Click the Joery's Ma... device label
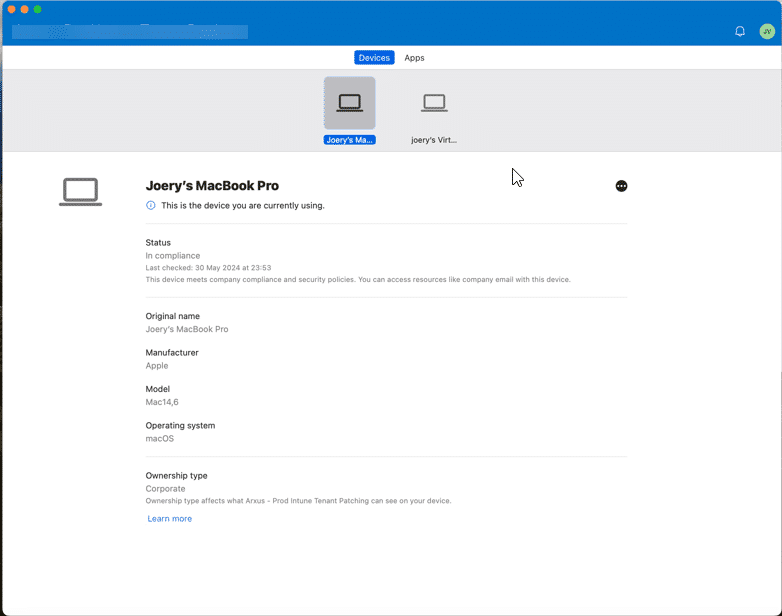 click(x=350, y=140)
